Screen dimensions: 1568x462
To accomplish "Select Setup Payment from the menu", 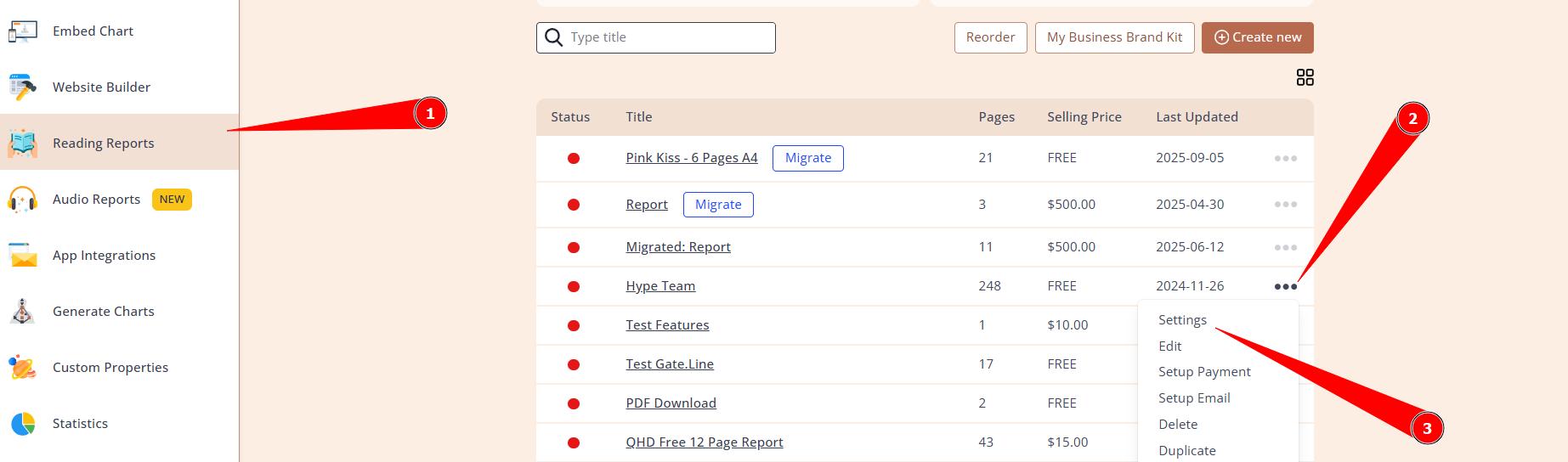I will pyautogui.click(x=1203, y=372).
